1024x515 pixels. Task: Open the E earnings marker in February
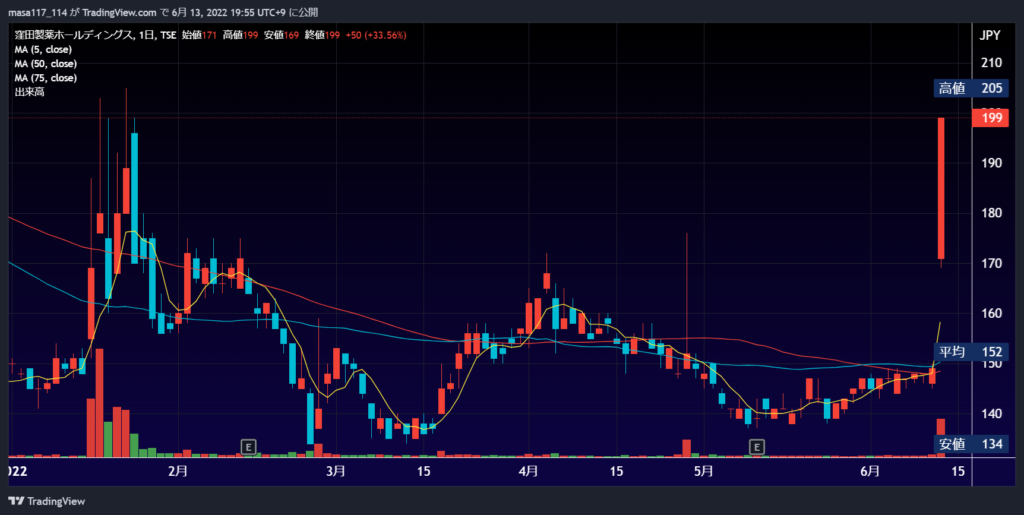point(248,447)
